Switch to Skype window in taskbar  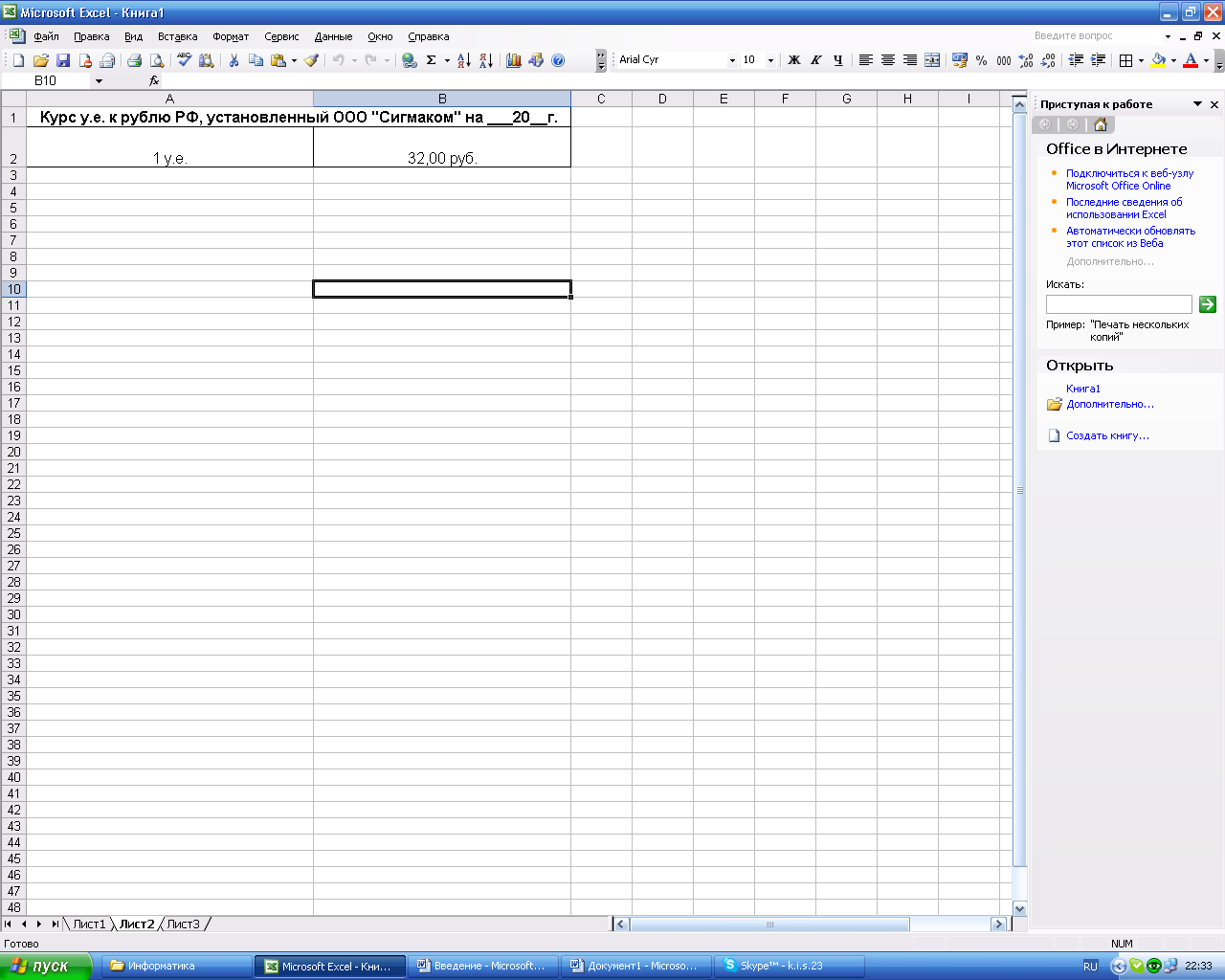pyautogui.click(x=791, y=966)
